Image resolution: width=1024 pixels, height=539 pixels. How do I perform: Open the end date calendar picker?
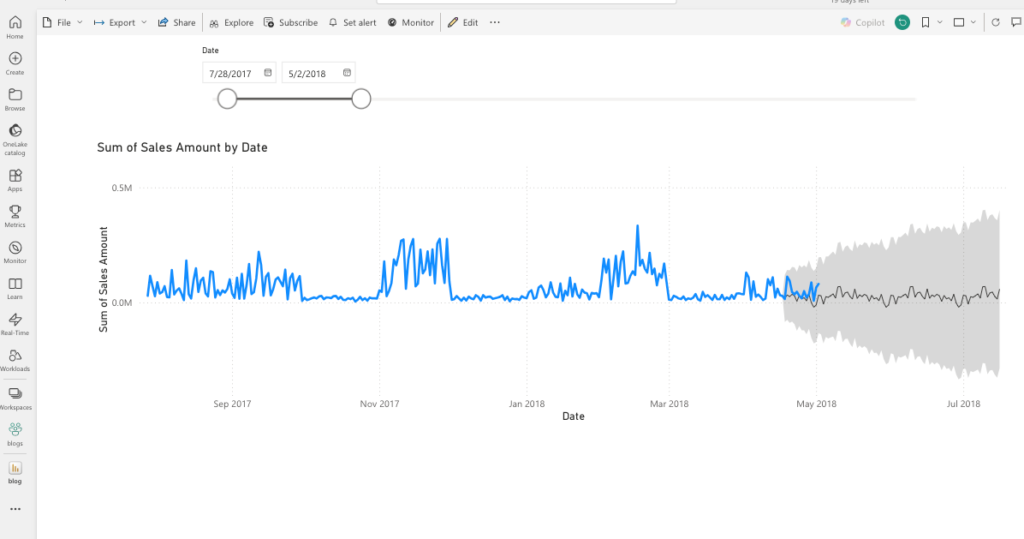click(x=347, y=73)
